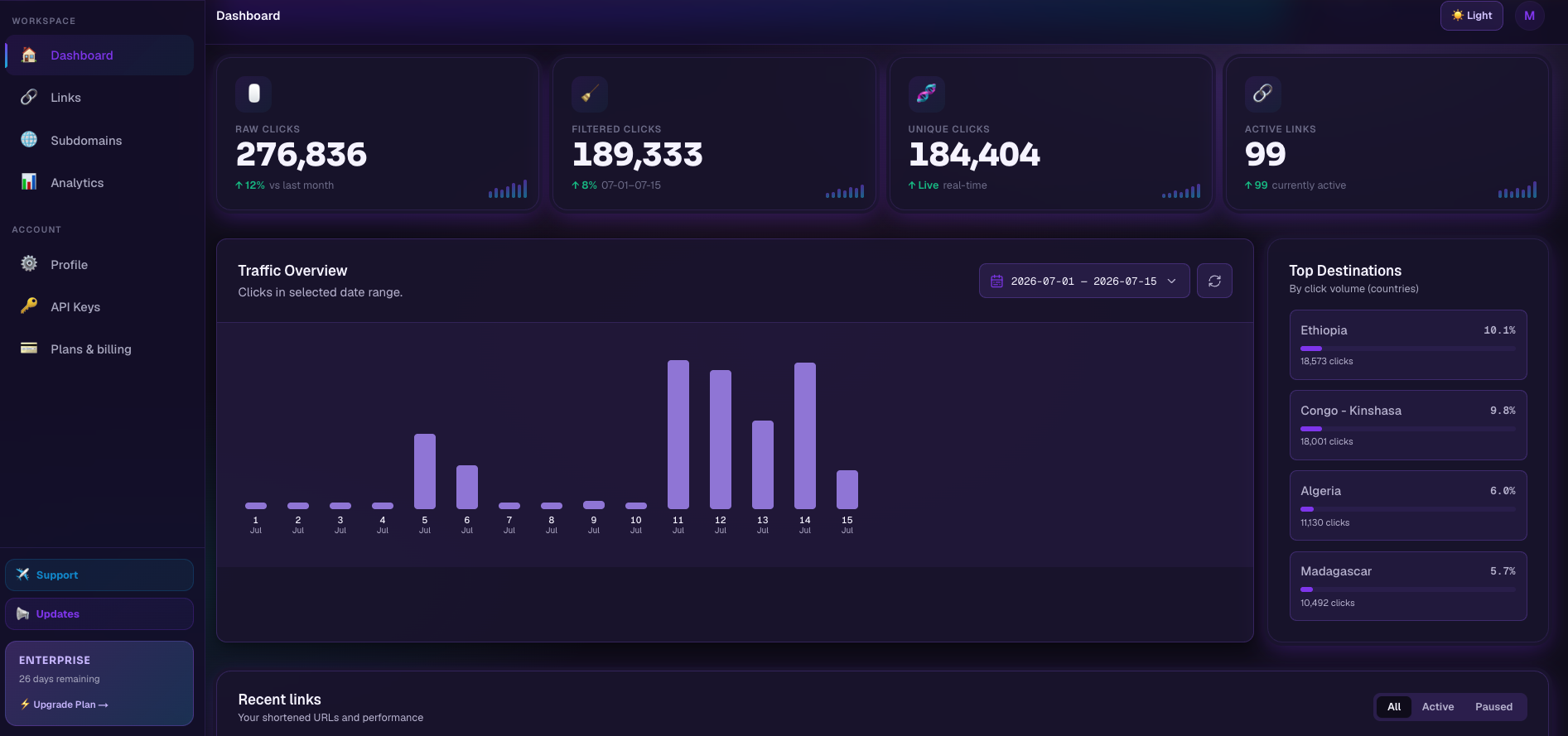Click the Updates button

pos(99,613)
